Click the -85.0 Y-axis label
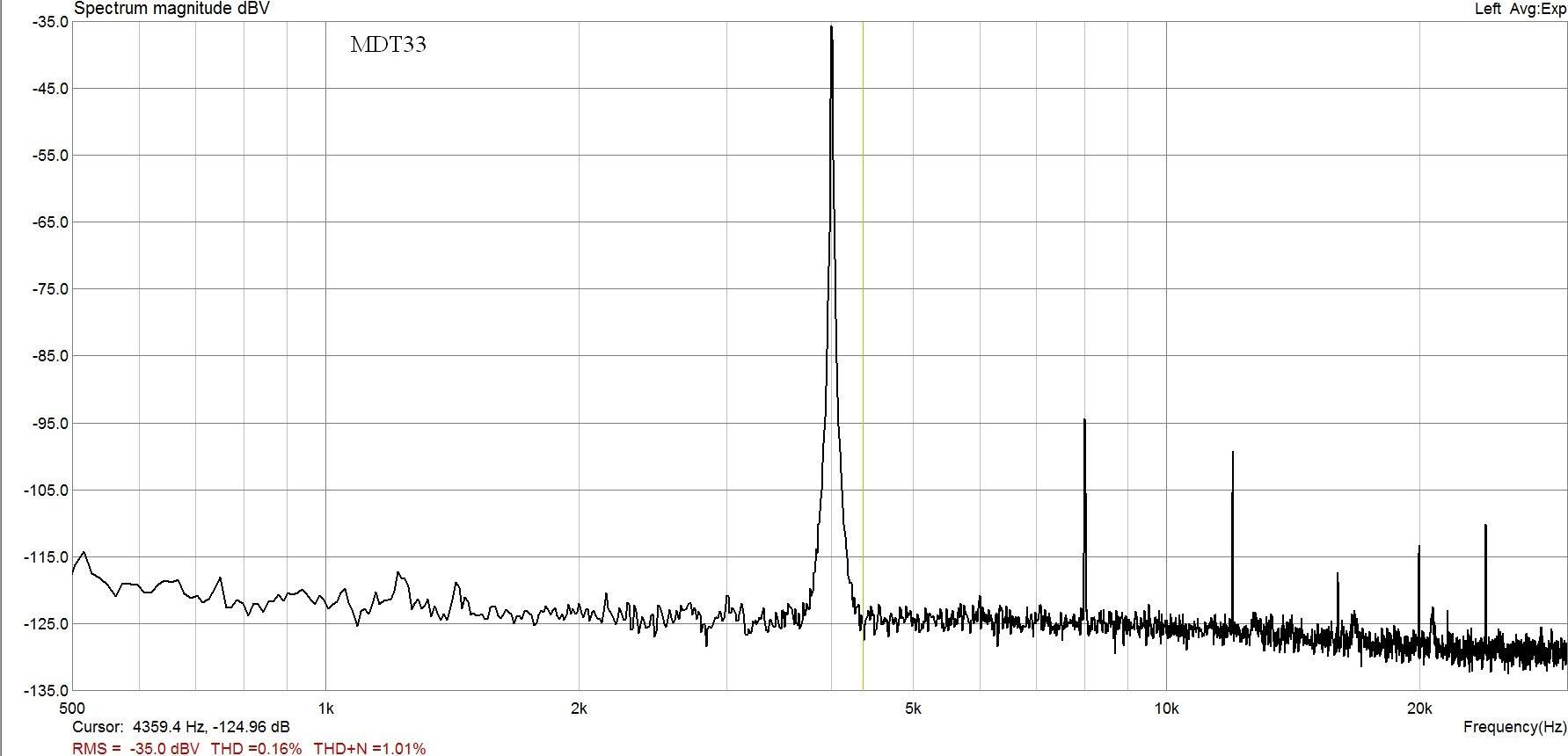 tap(49, 356)
